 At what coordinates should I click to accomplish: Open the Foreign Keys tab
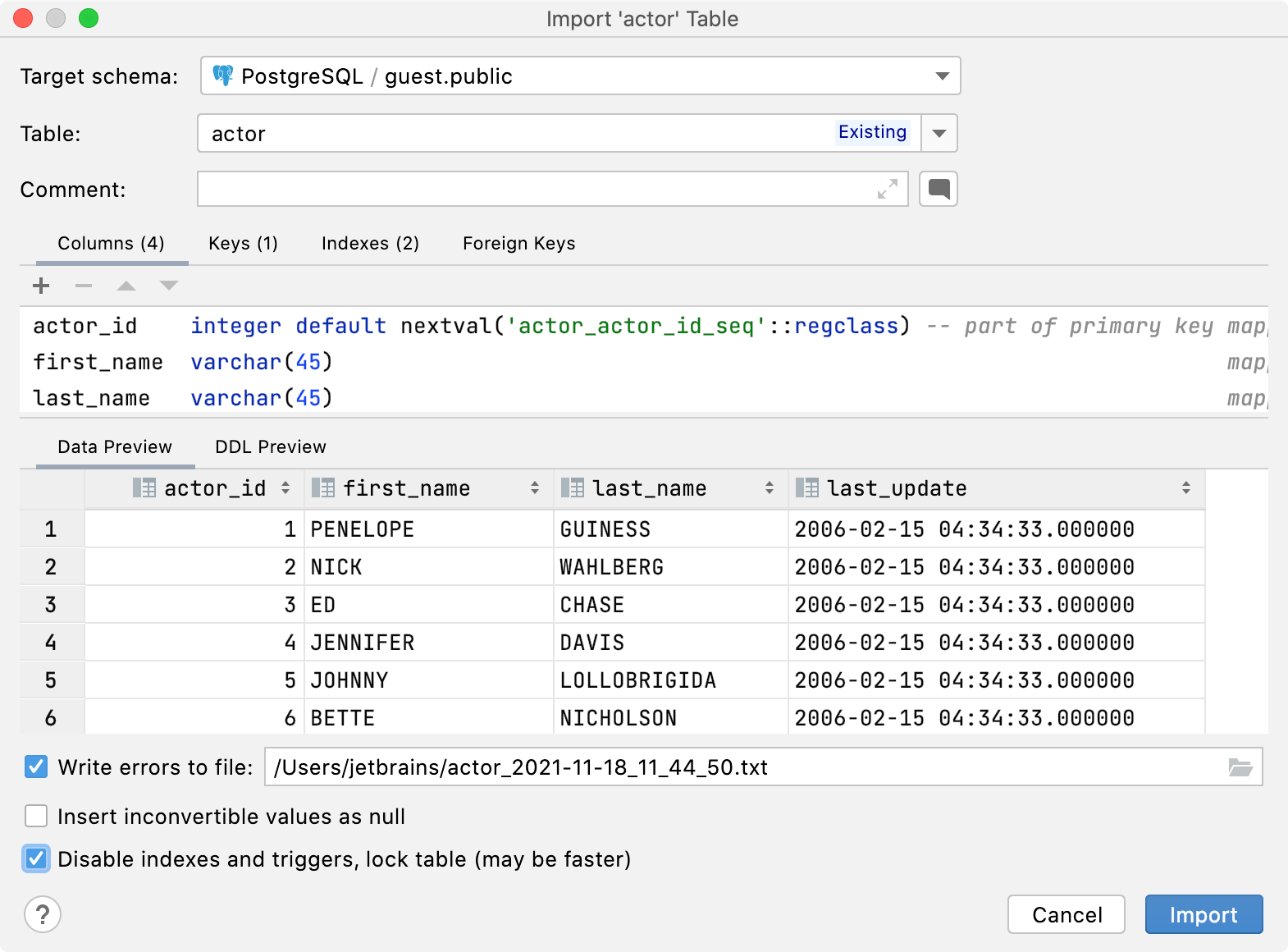coord(518,244)
